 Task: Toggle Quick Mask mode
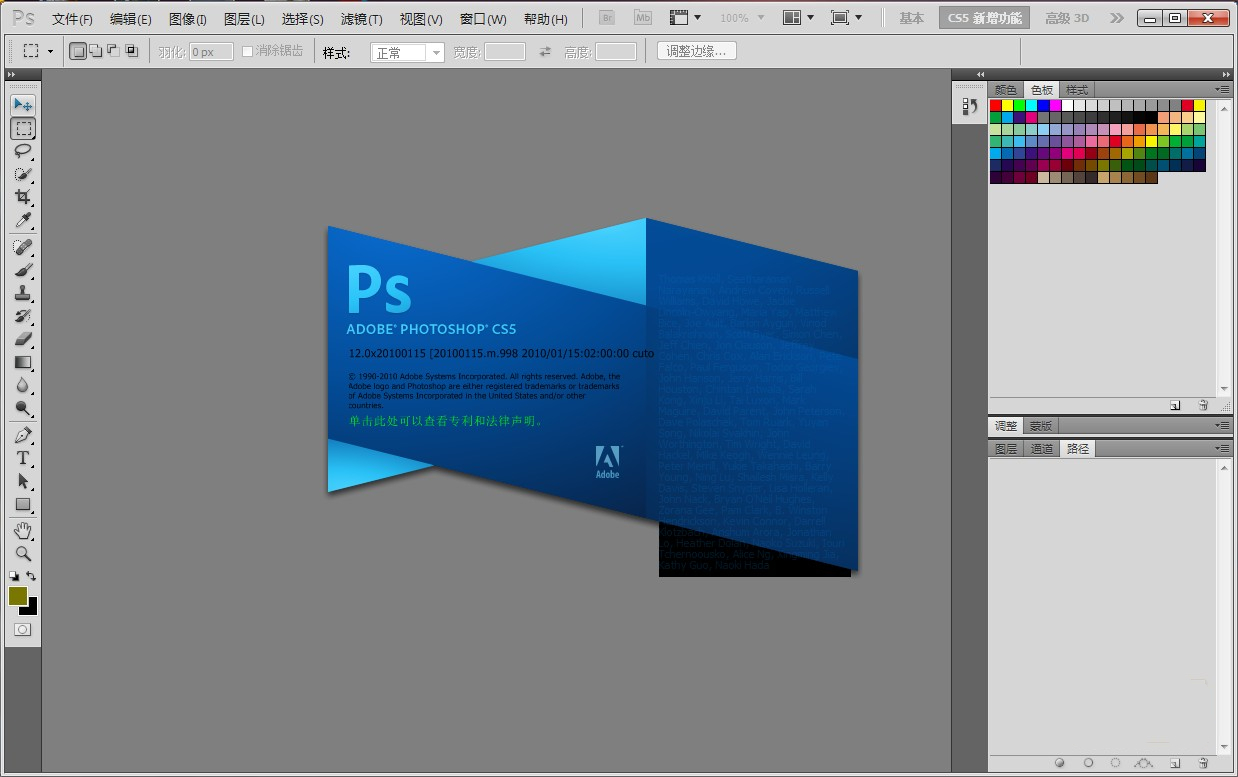[23, 630]
